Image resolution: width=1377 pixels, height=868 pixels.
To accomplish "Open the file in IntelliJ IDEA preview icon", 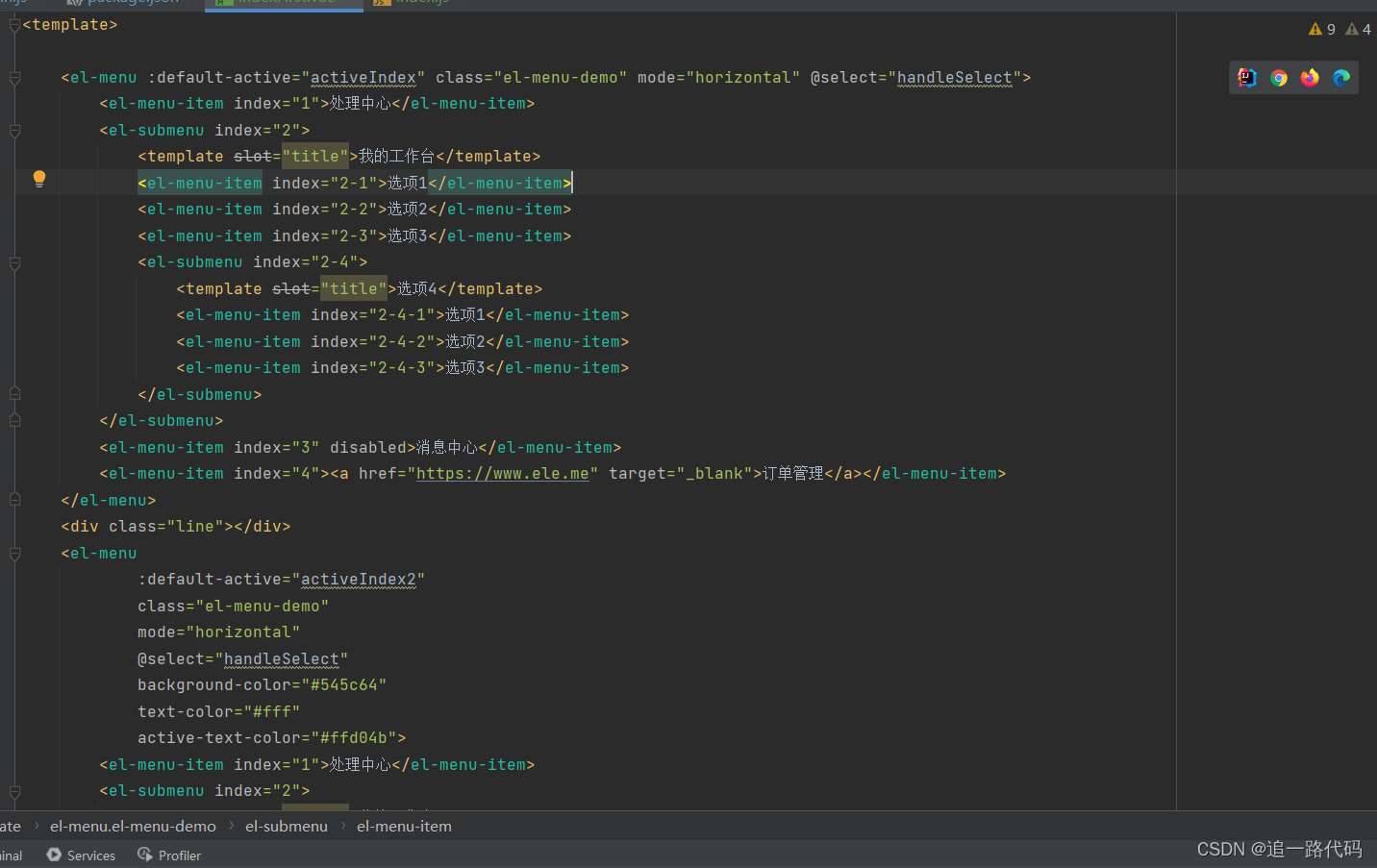I will tap(1247, 78).
